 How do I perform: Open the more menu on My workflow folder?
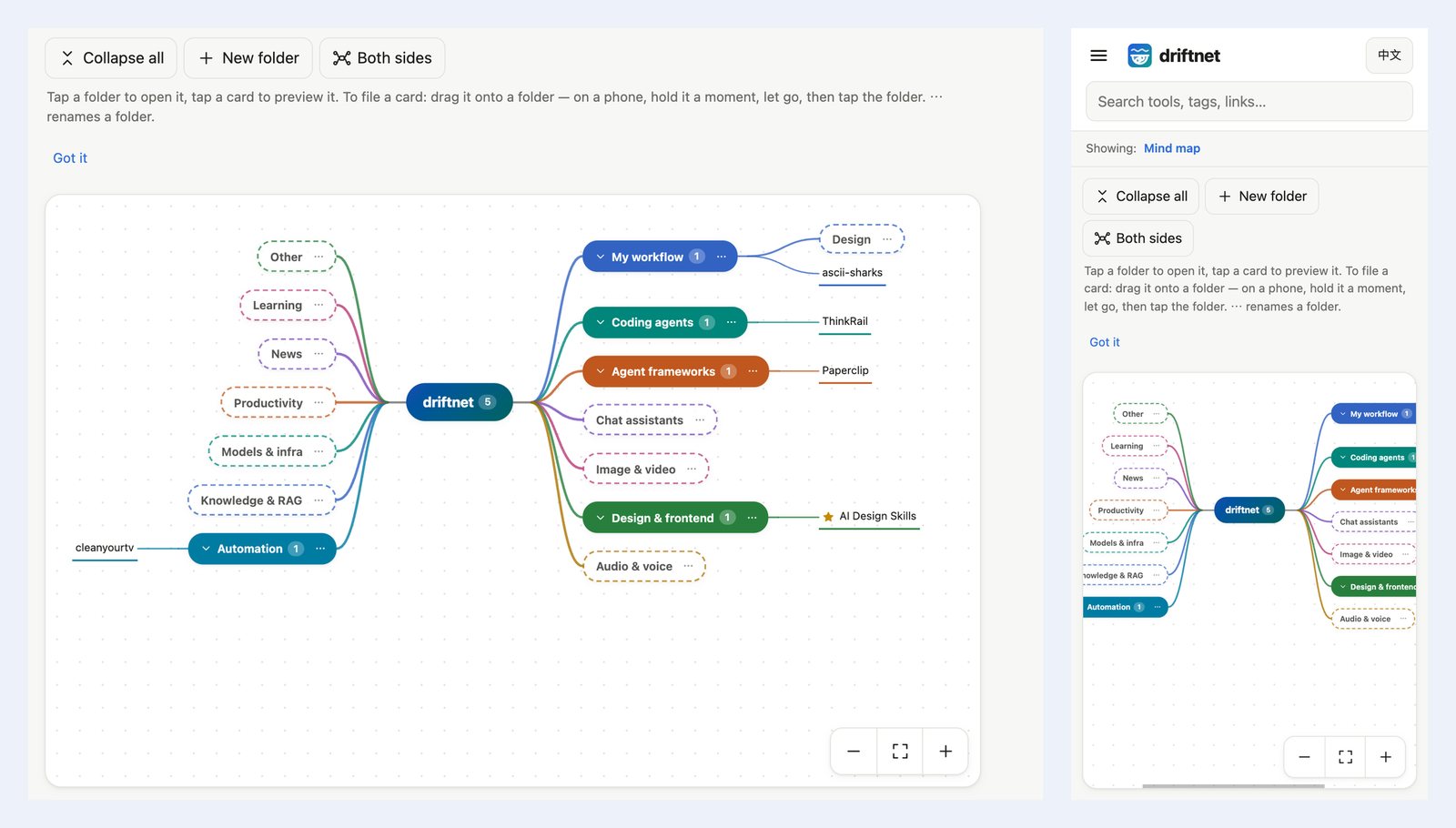[722, 257]
